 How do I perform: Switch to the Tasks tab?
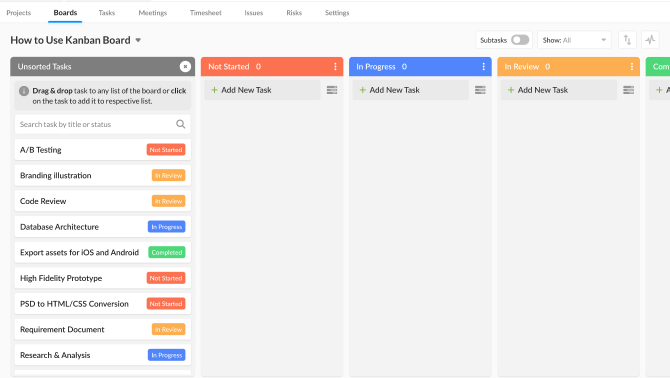tap(107, 13)
